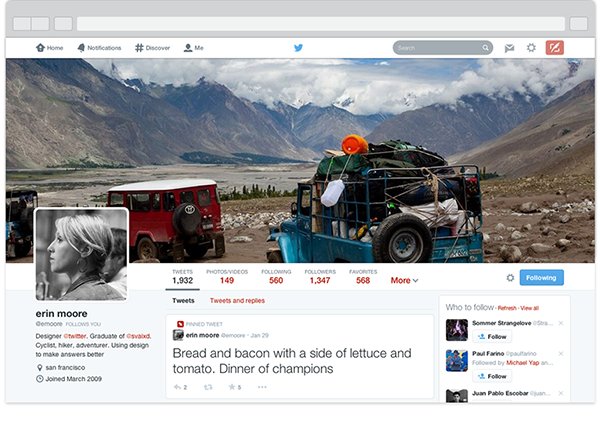The height and width of the screenshot is (423, 600).
Task: Click the search magnifier icon
Action: coord(485,48)
